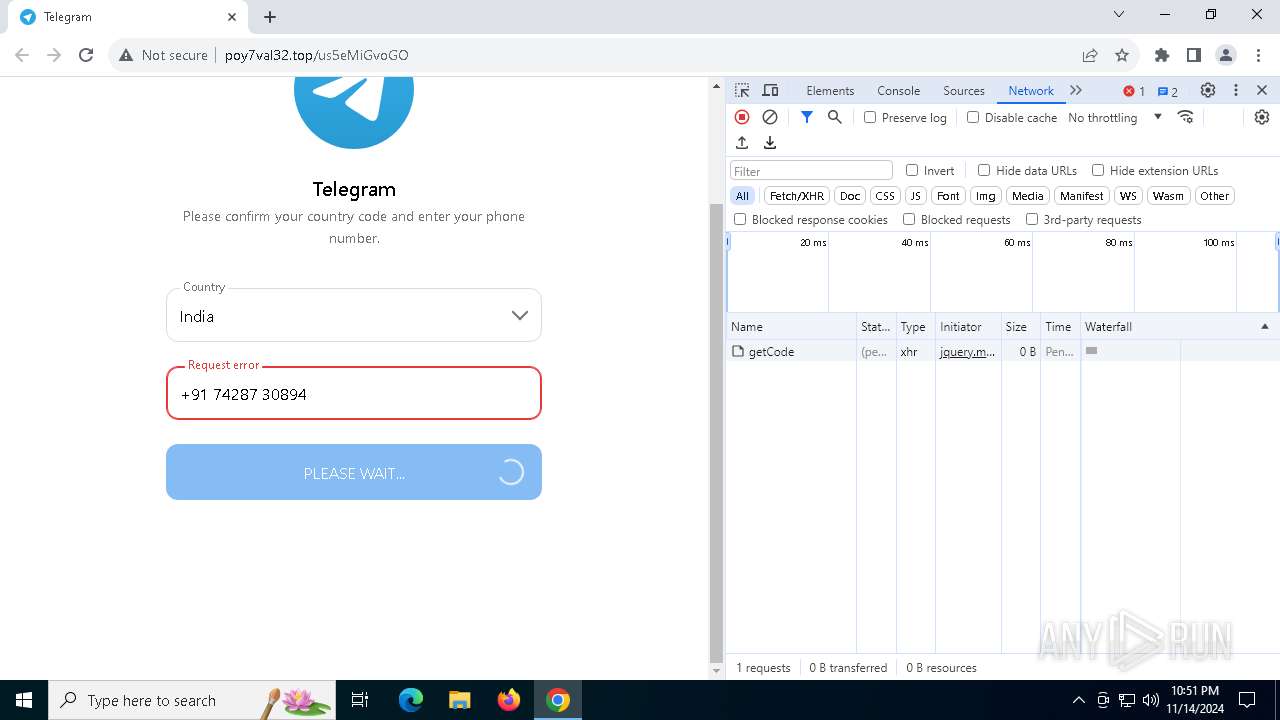The width and height of the screenshot is (1280, 720).
Task: Import HAR file upload icon
Action: pos(742,143)
